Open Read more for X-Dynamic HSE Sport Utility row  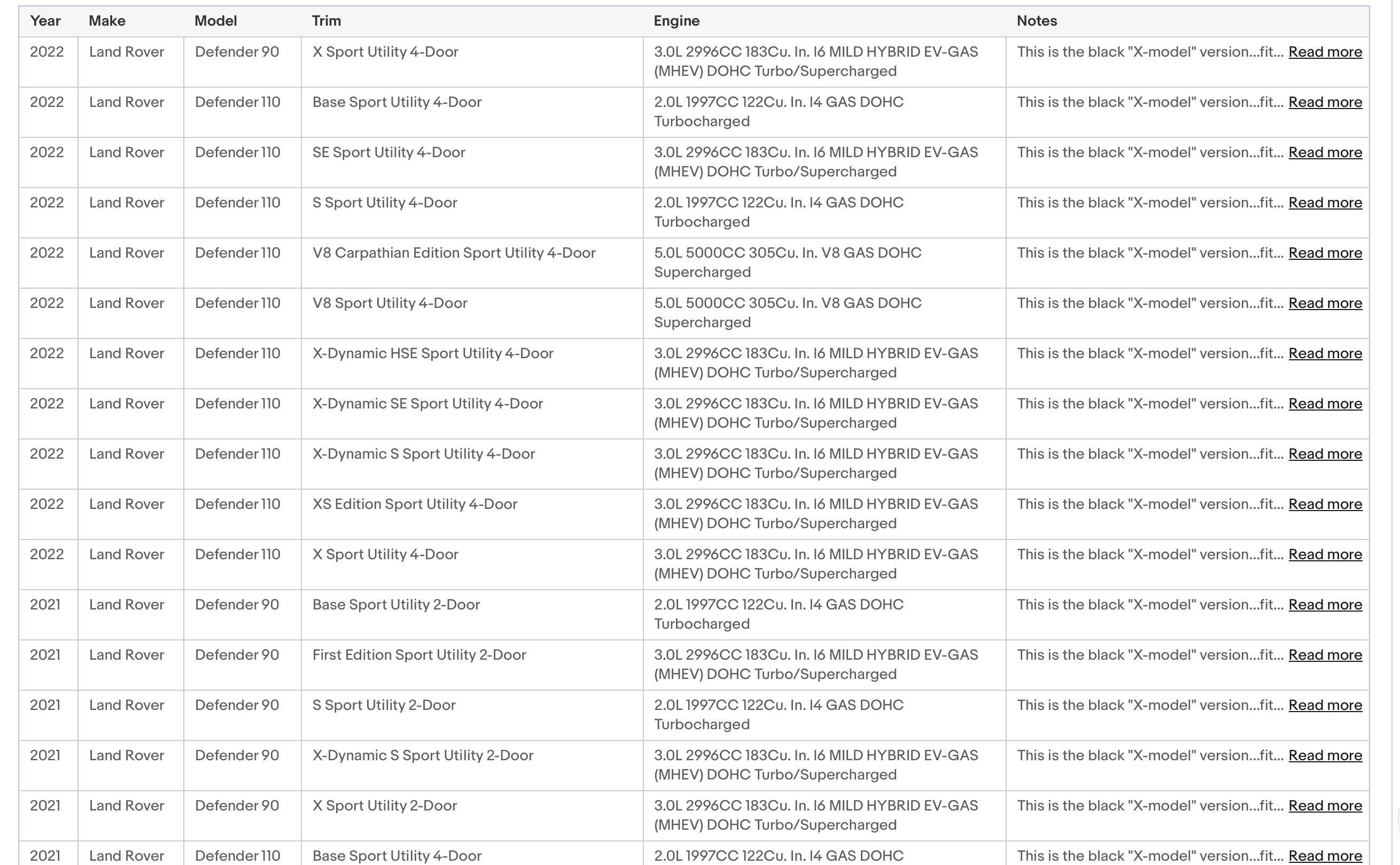click(x=1325, y=353)
